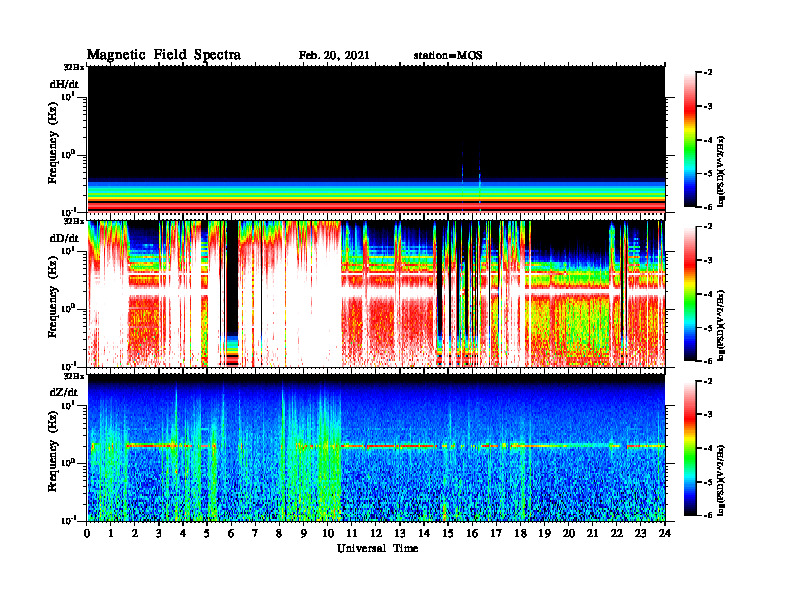Click the log PSD units label beside dD/dt colorbar
Image resolution: width=792 pixels, height=612 pixels.
coord(722,326)
